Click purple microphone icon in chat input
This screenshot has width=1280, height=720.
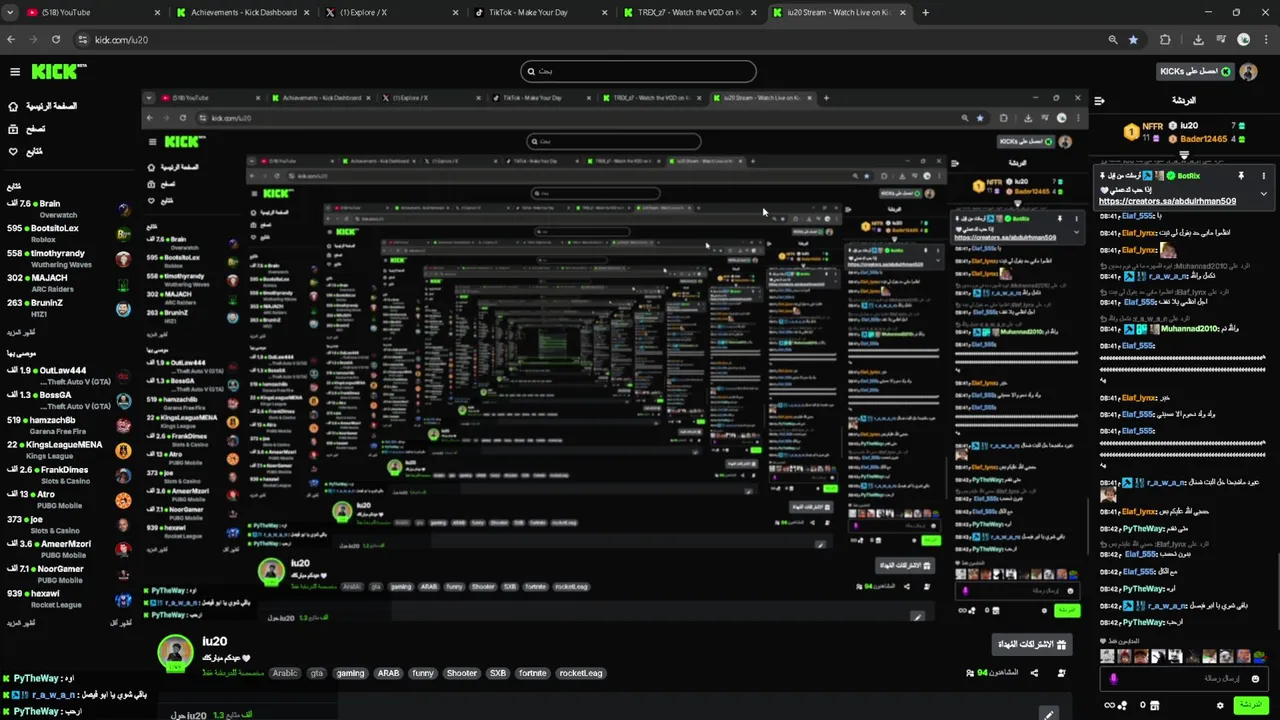pos(1113,678)
